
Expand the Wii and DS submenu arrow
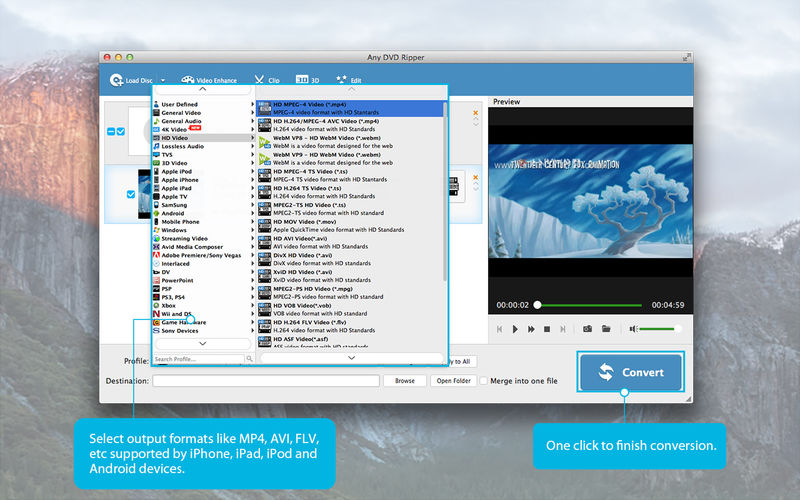point(252,314)
